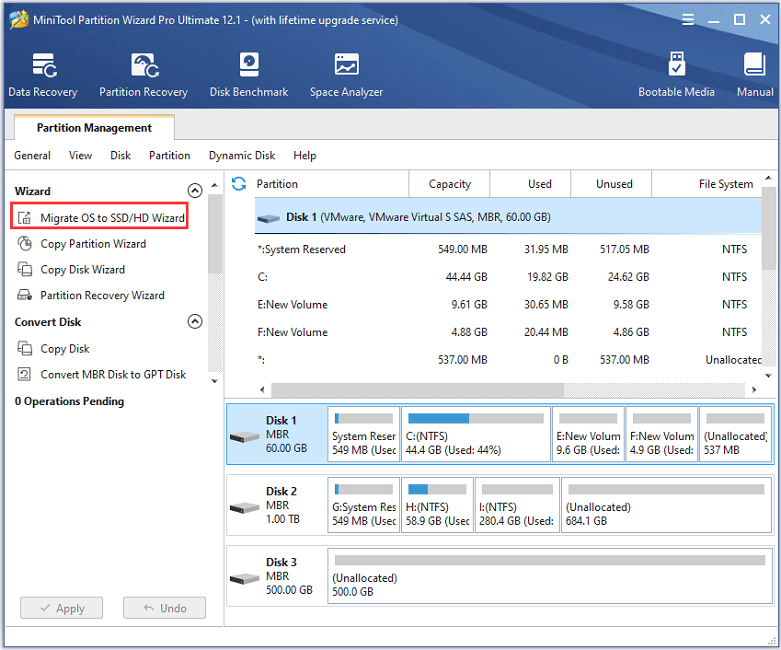Click the Copy Disk Wizard icon
781x650 pixels.
pos(24,269)
